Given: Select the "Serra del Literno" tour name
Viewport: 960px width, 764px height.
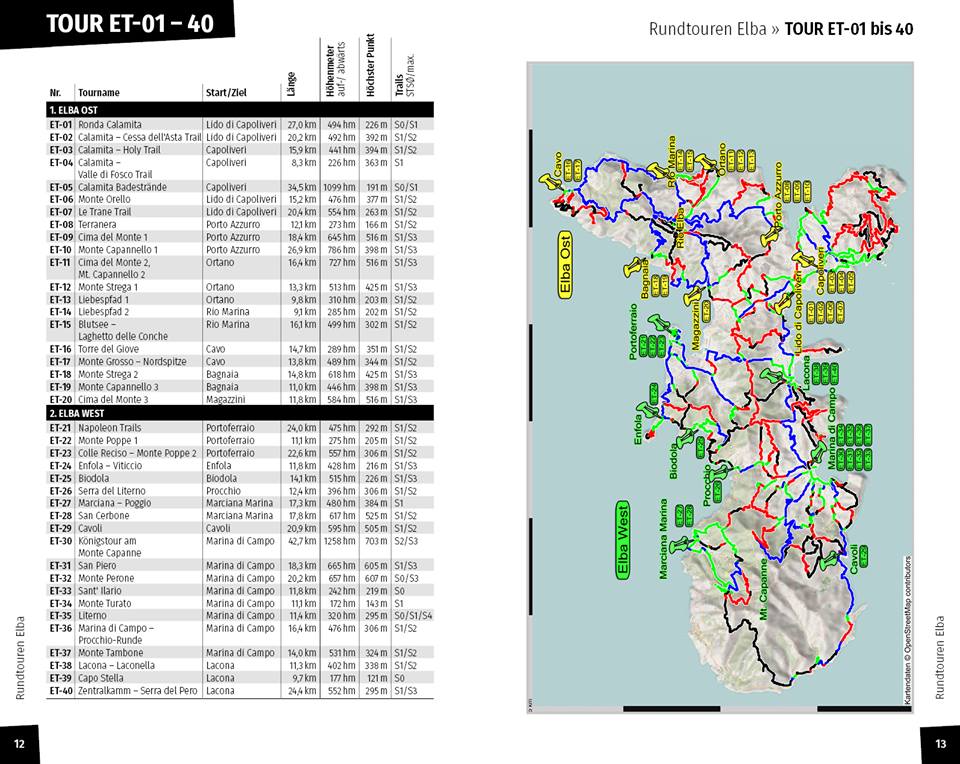Looking at the screenshot, I should pos(111,491).
